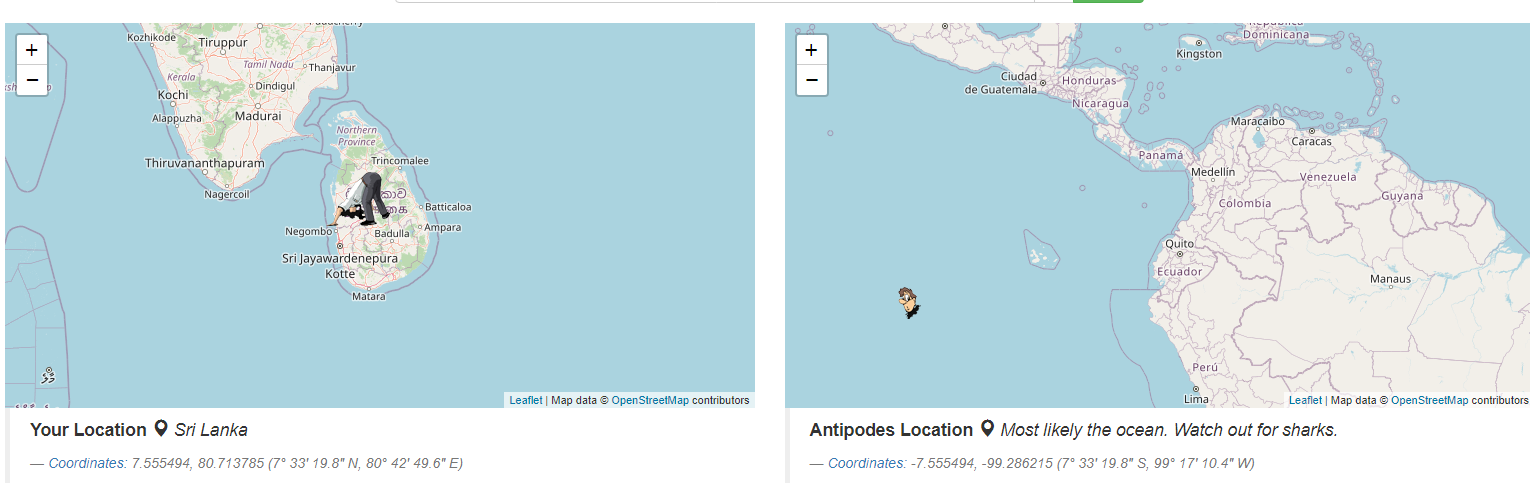The image size is (1530, 488).
Task: Click the Madurai city label on map
Action: (x=257, y=115)
